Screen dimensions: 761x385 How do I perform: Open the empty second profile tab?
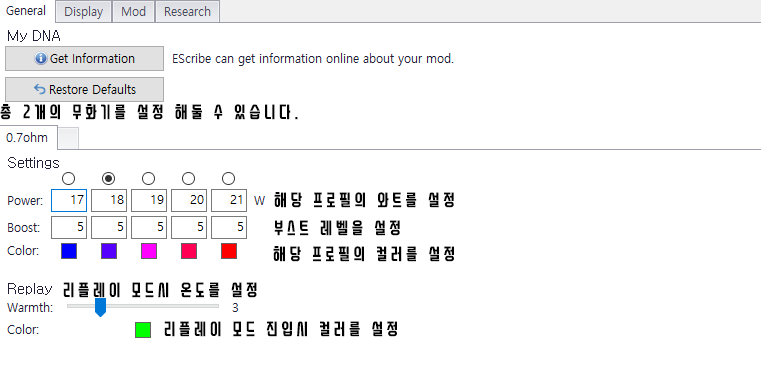68,139
